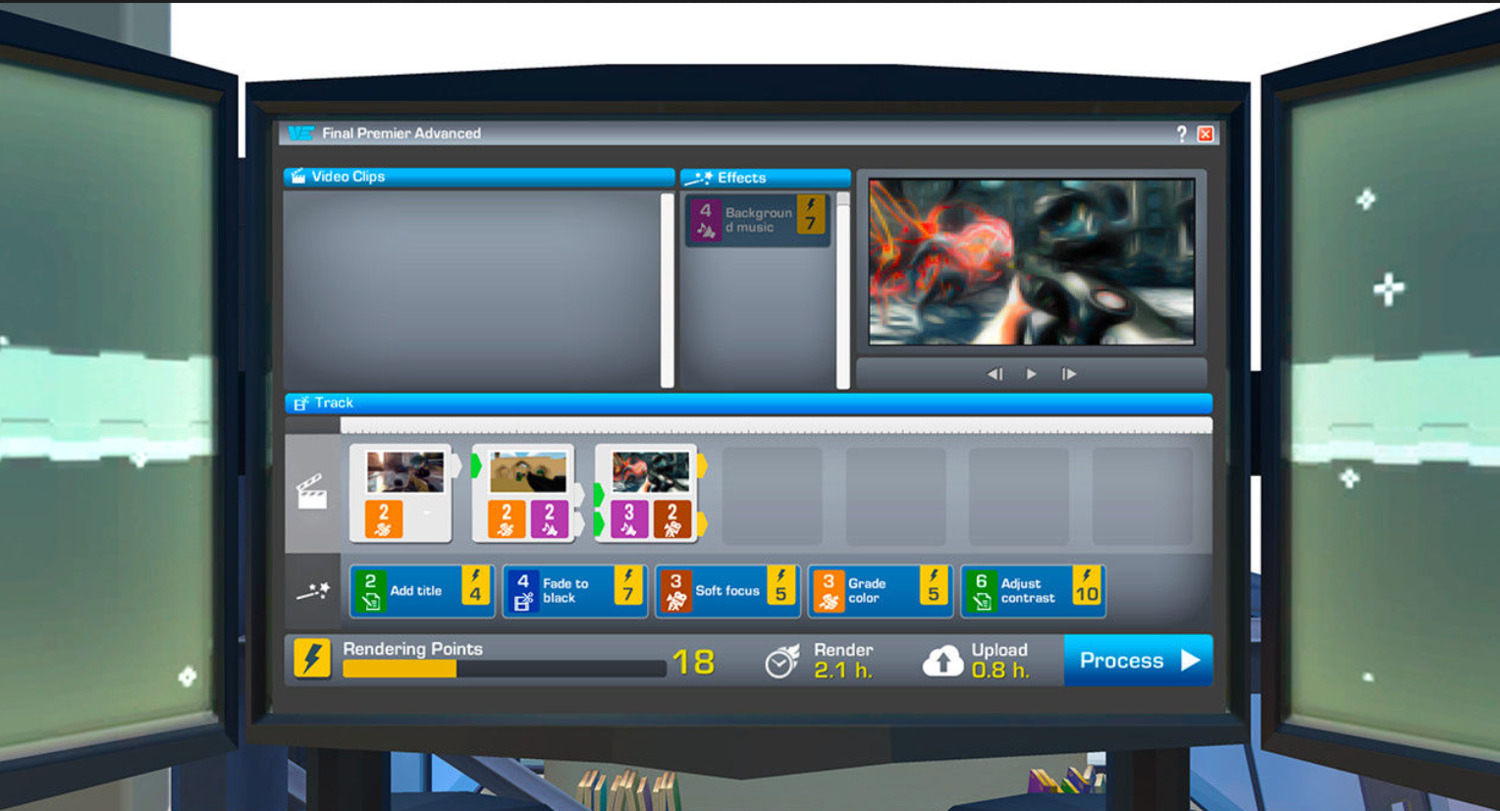Select the Adjust contrast effect
The image size is (1500, 811).
tap(1032, 591)
